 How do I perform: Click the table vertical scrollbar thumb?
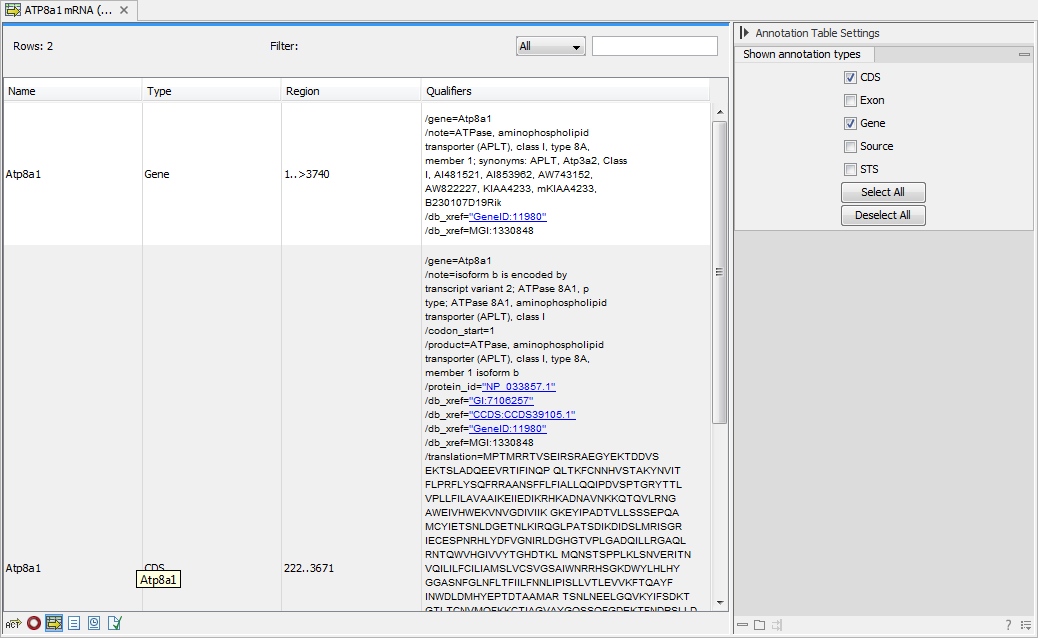coord(720,272)
